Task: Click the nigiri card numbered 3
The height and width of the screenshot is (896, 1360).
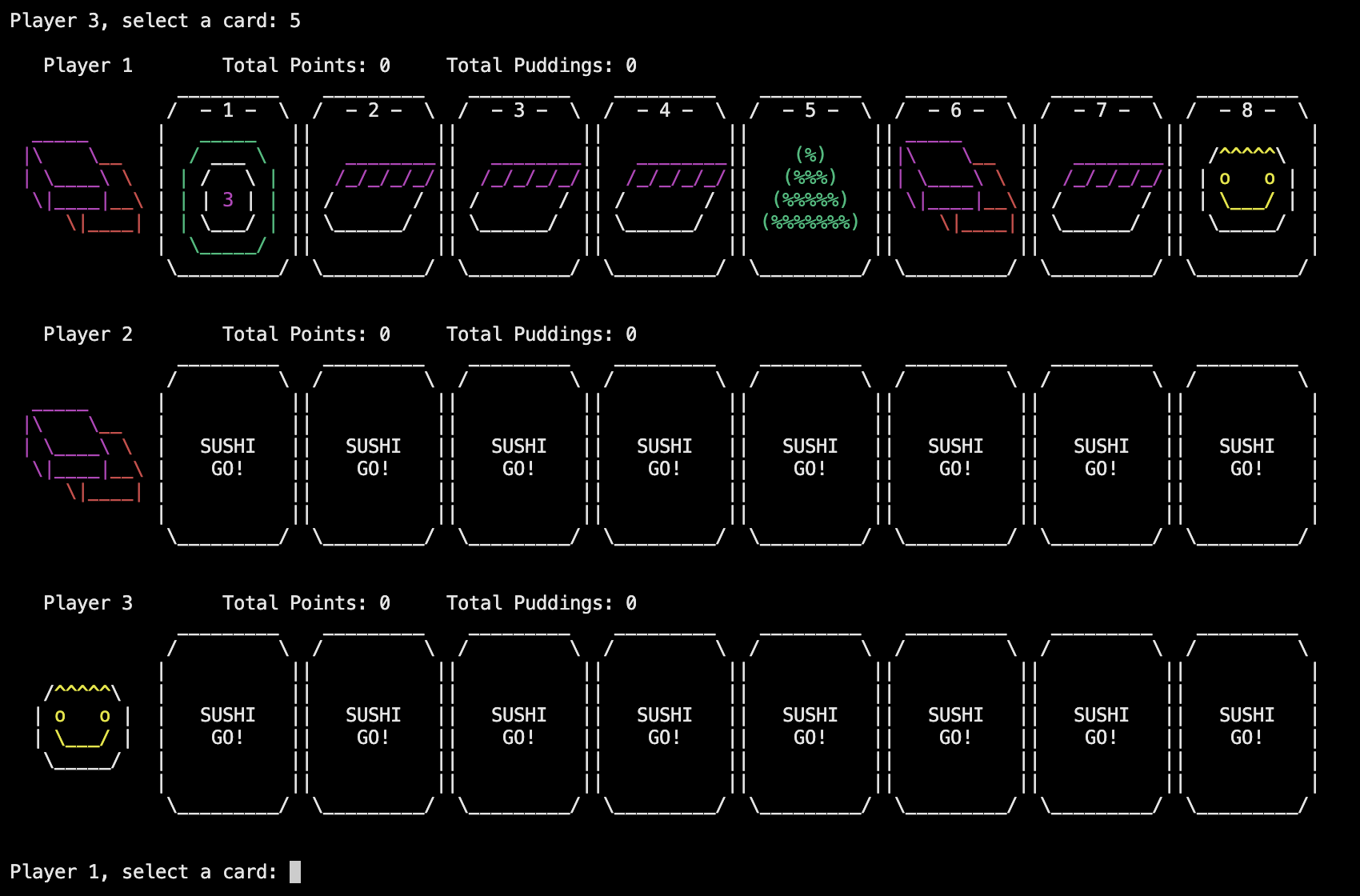Action: (x=519, y=187)
